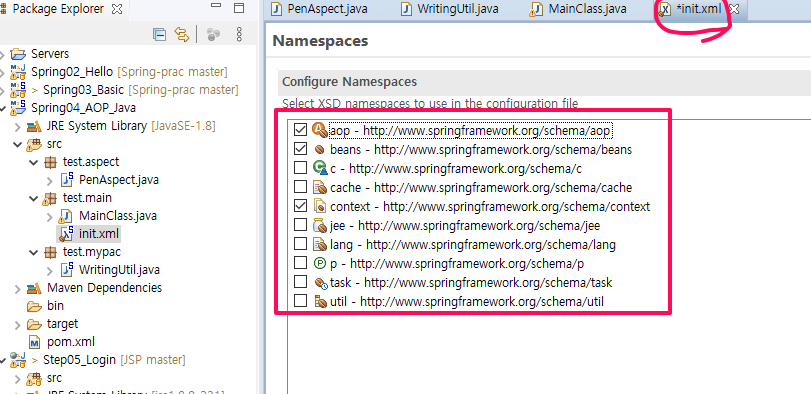Collapse the test.main package
Image resolution: width=811 pixels, height=394 pixels.
click(x=34, y=199)
